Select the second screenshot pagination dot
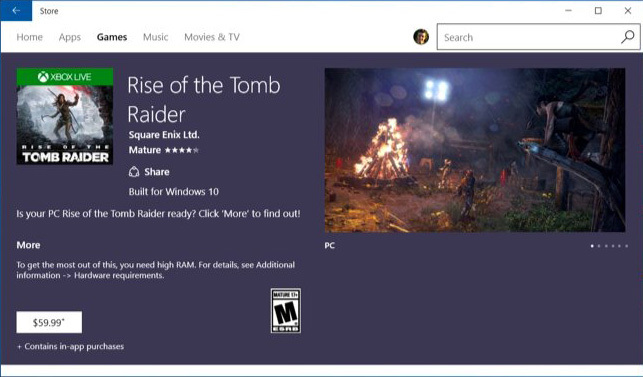Screen dimensions: 643x377 tap(599, 246)
